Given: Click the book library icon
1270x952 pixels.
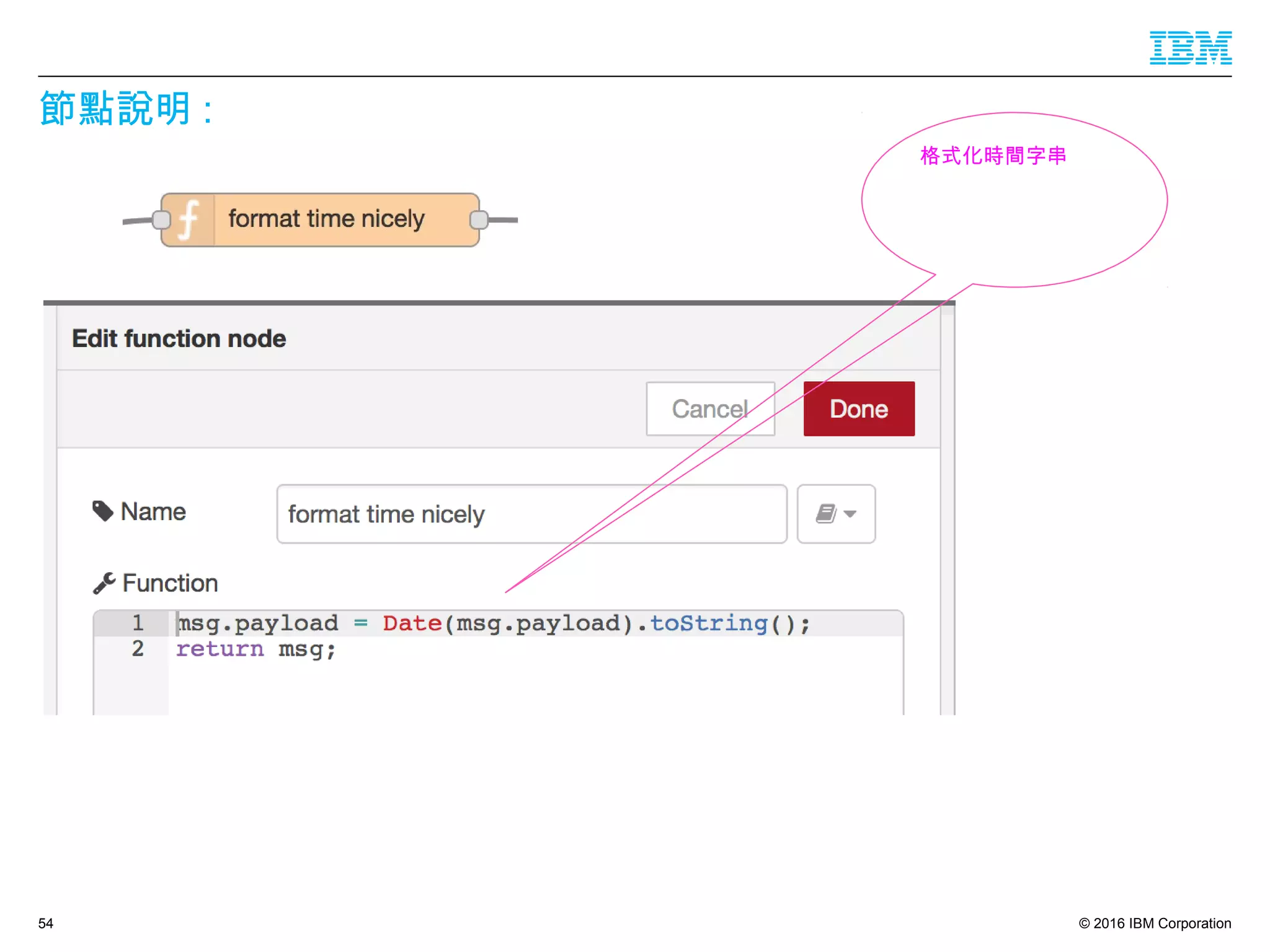Looking at the screenshot, I should point(826,514).
